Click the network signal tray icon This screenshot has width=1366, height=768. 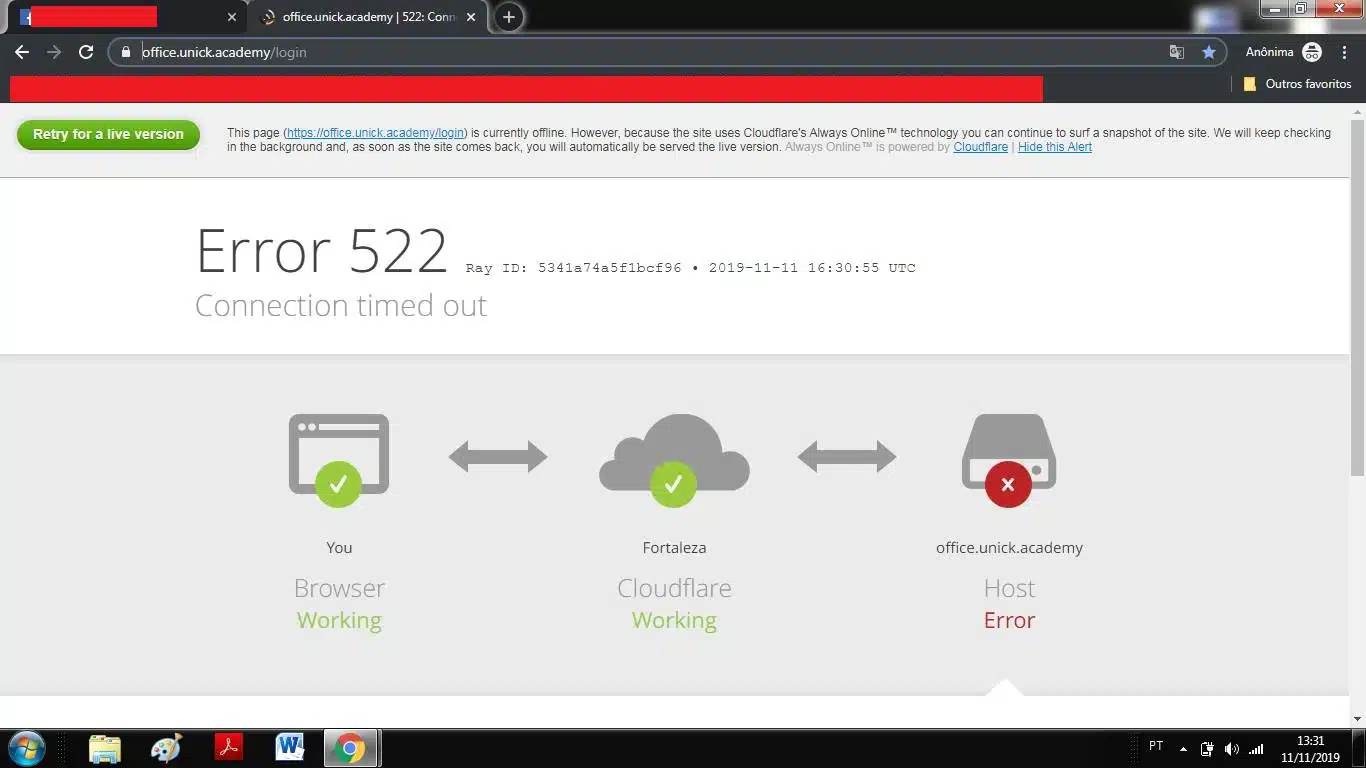[1257, 749]
